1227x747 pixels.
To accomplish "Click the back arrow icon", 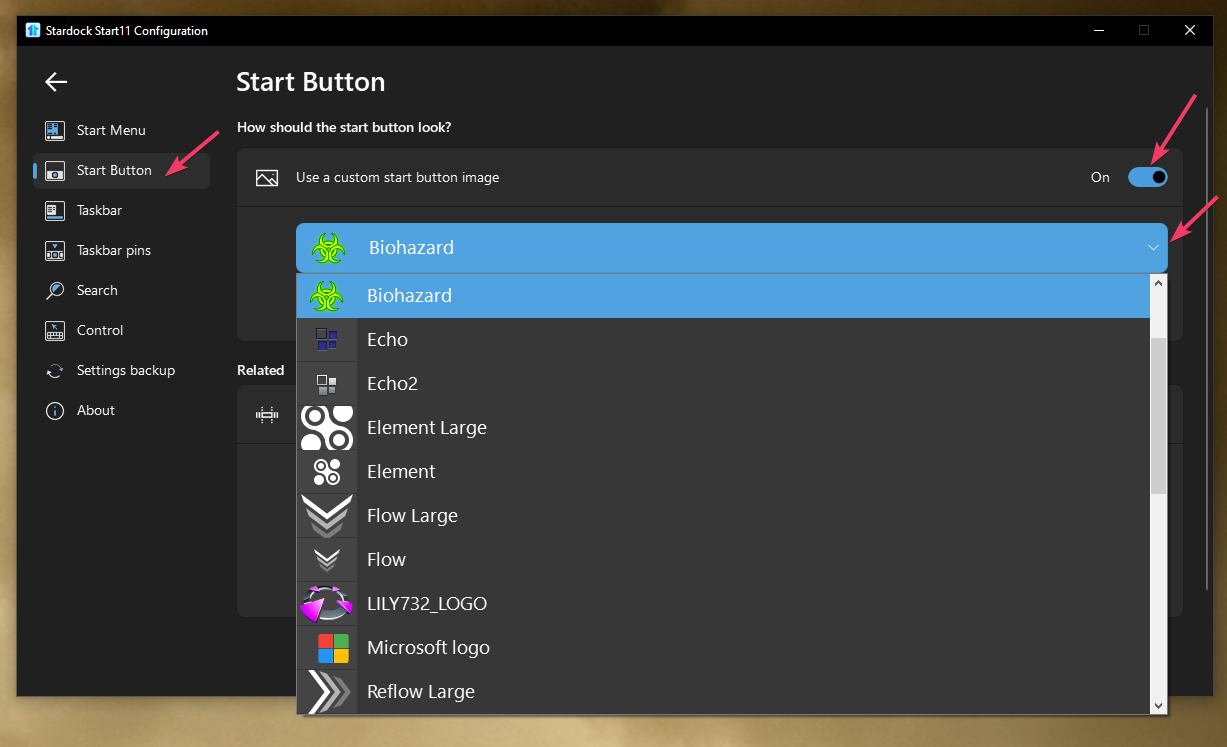I will coord(56,82).
